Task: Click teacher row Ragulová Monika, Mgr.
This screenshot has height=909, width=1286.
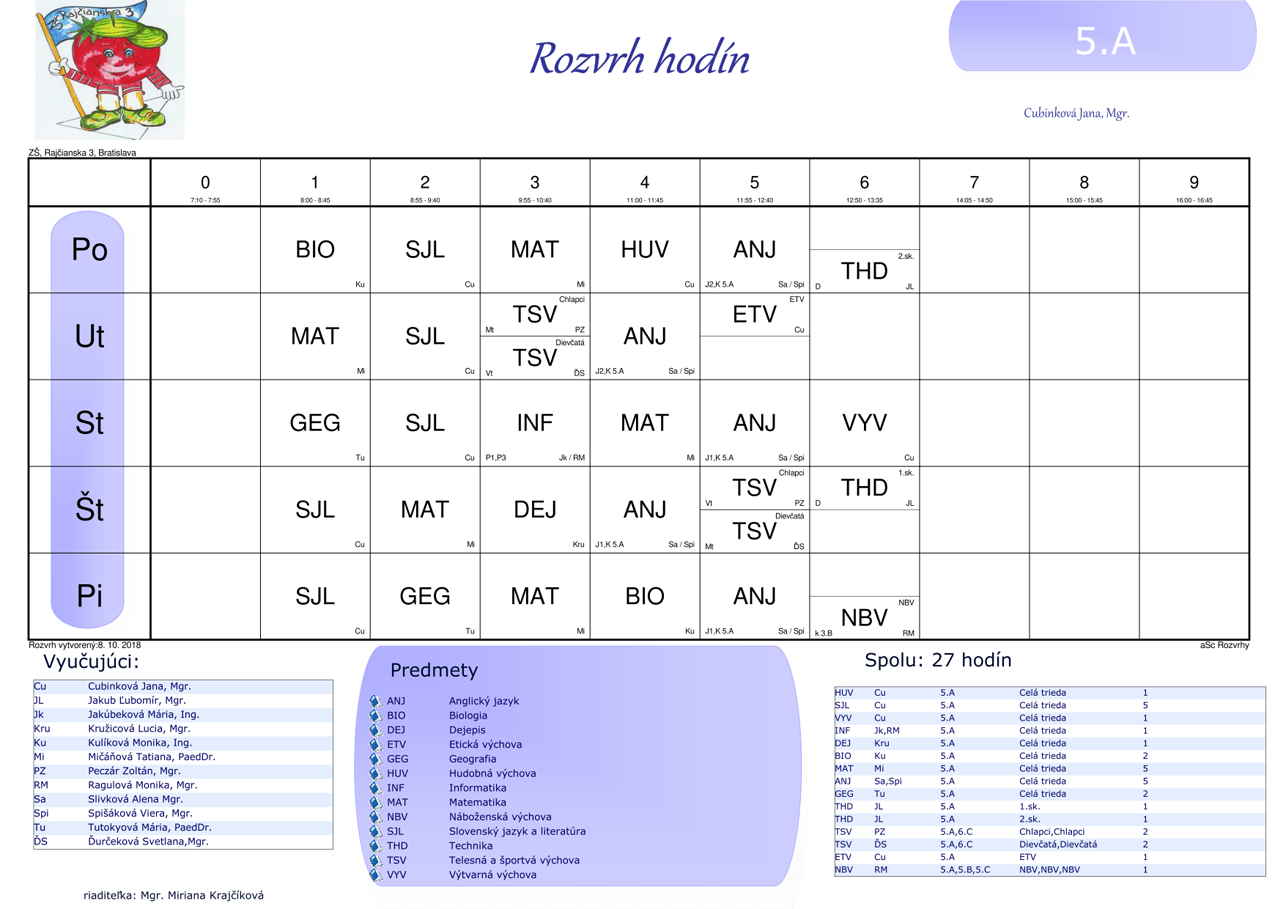Action: click(183, 785)
